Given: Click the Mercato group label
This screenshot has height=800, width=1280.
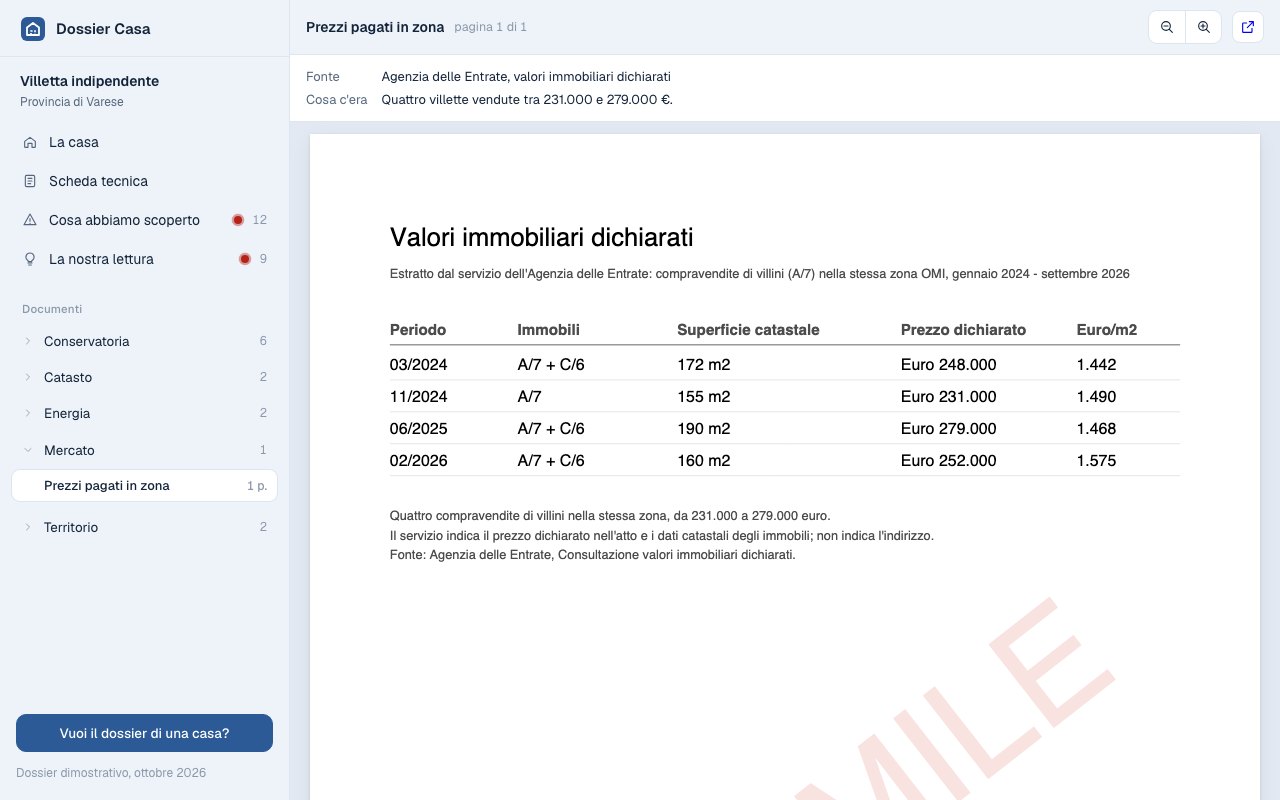Looking at the screenshot, I should click(69, 450).
